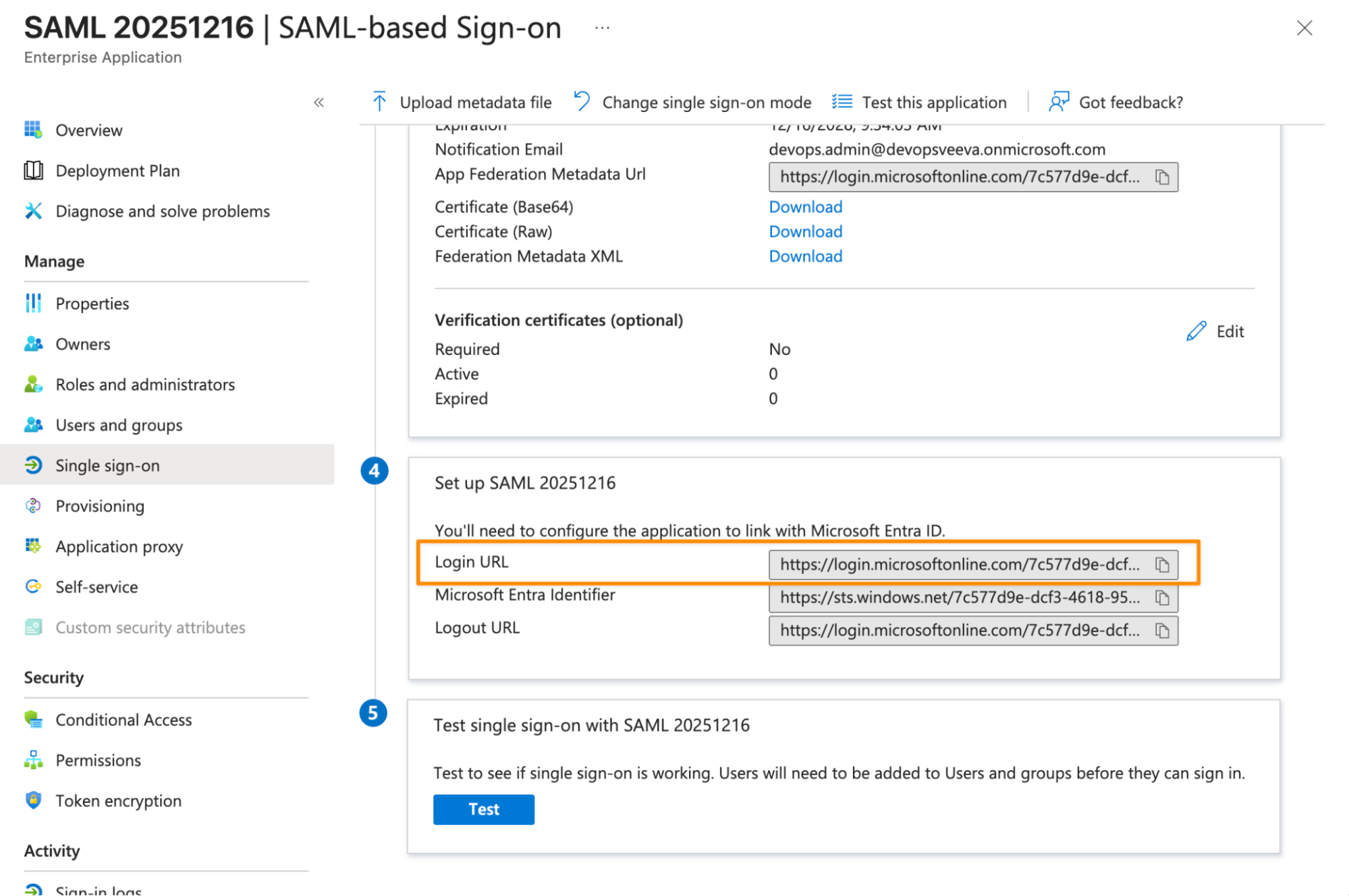Select Diagnose and solve problems item
This screenshot has height=896, width=1349.
click(x=162, y=211)
